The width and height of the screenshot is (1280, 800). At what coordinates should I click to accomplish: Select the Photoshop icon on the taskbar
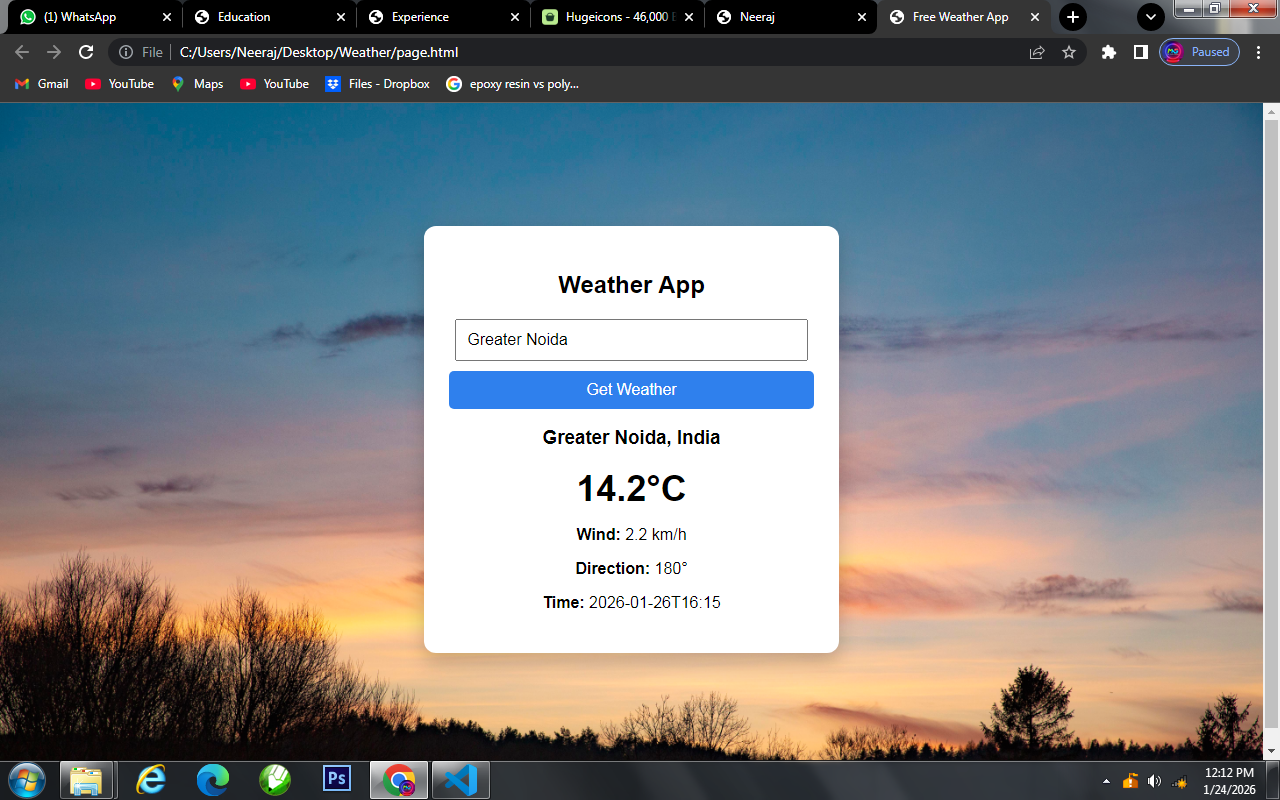(337, 780)
